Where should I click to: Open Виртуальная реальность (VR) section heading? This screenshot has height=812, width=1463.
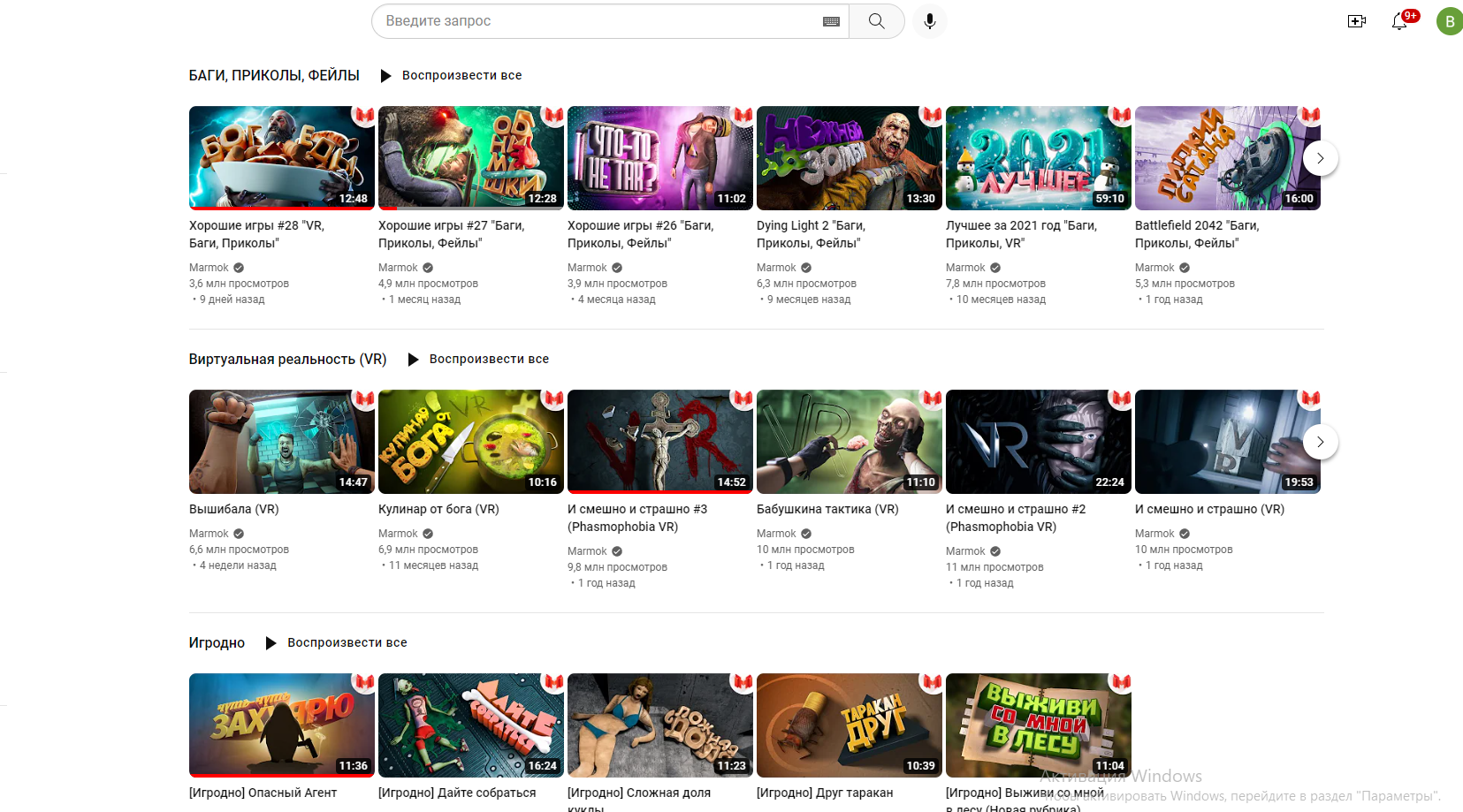pos(287,359)
